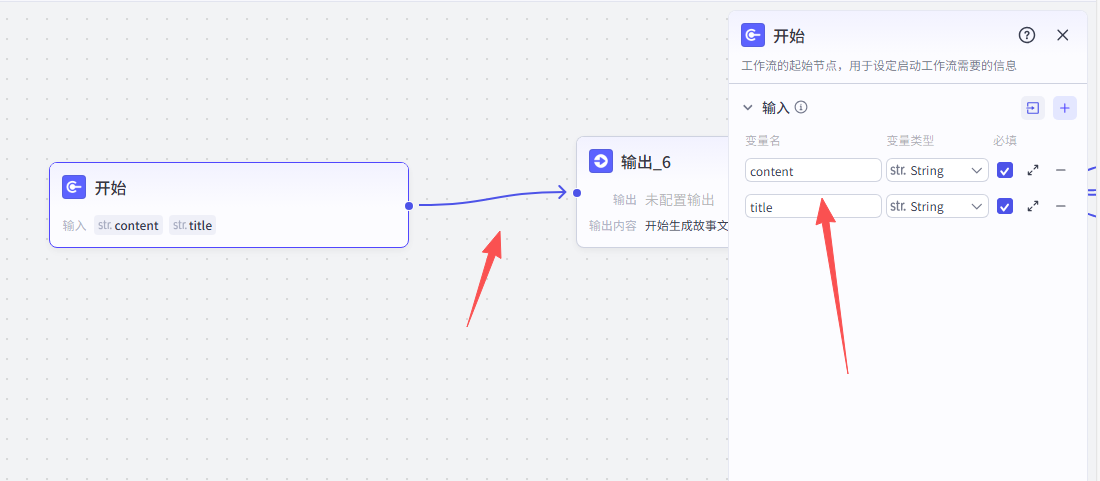Viewport: 1100px width, 481px height.
Task: Collapse the 输入 section
Action: [747, 108]
